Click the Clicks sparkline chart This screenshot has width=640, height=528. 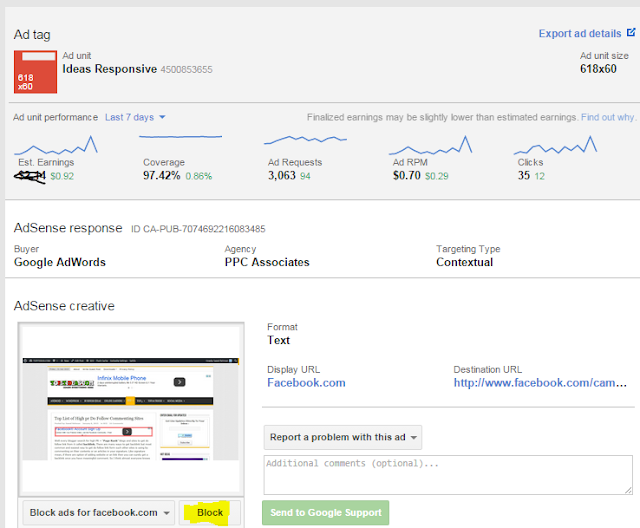tap(556, 145)
